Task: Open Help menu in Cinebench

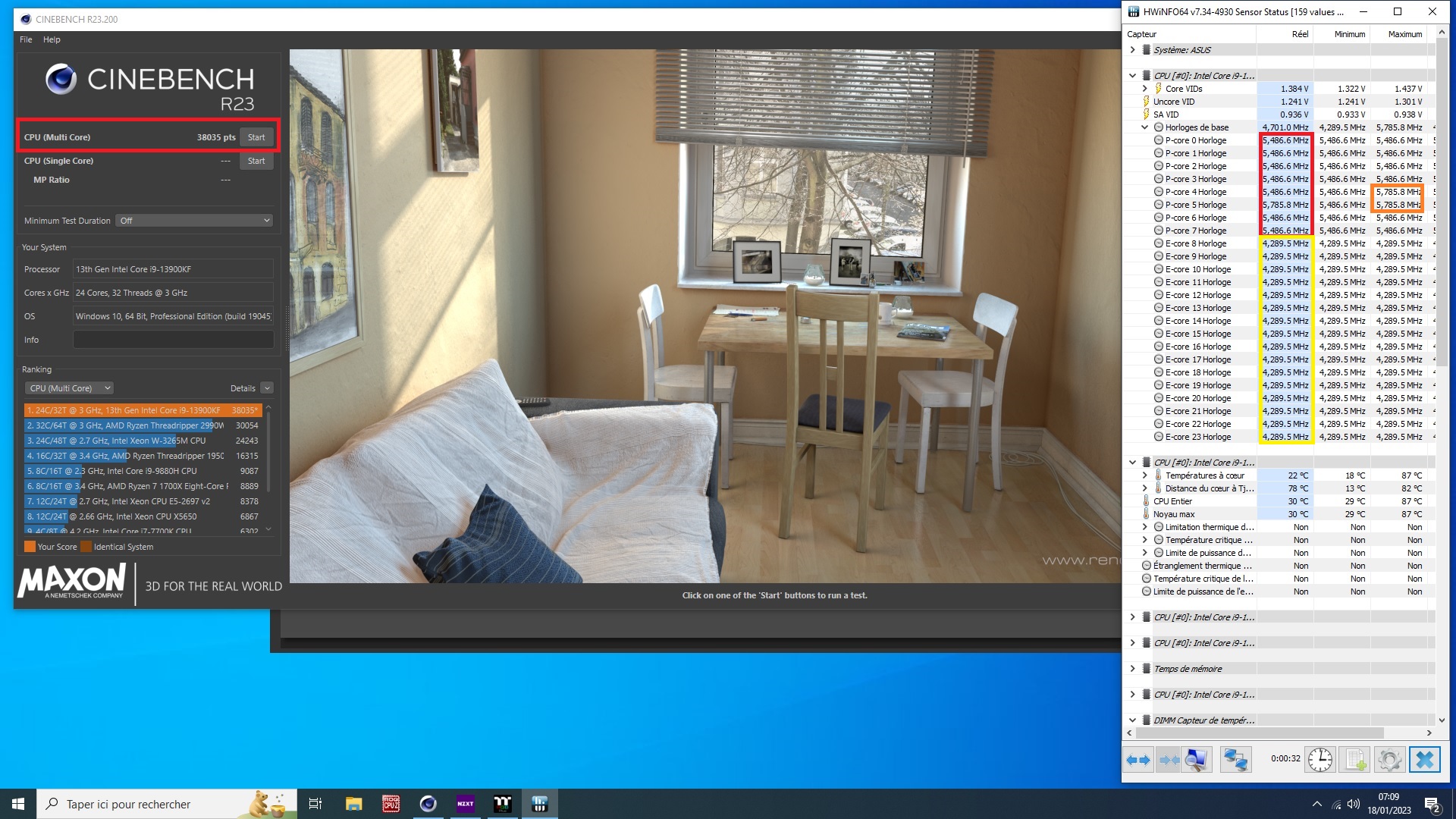Action: point(52,39)
